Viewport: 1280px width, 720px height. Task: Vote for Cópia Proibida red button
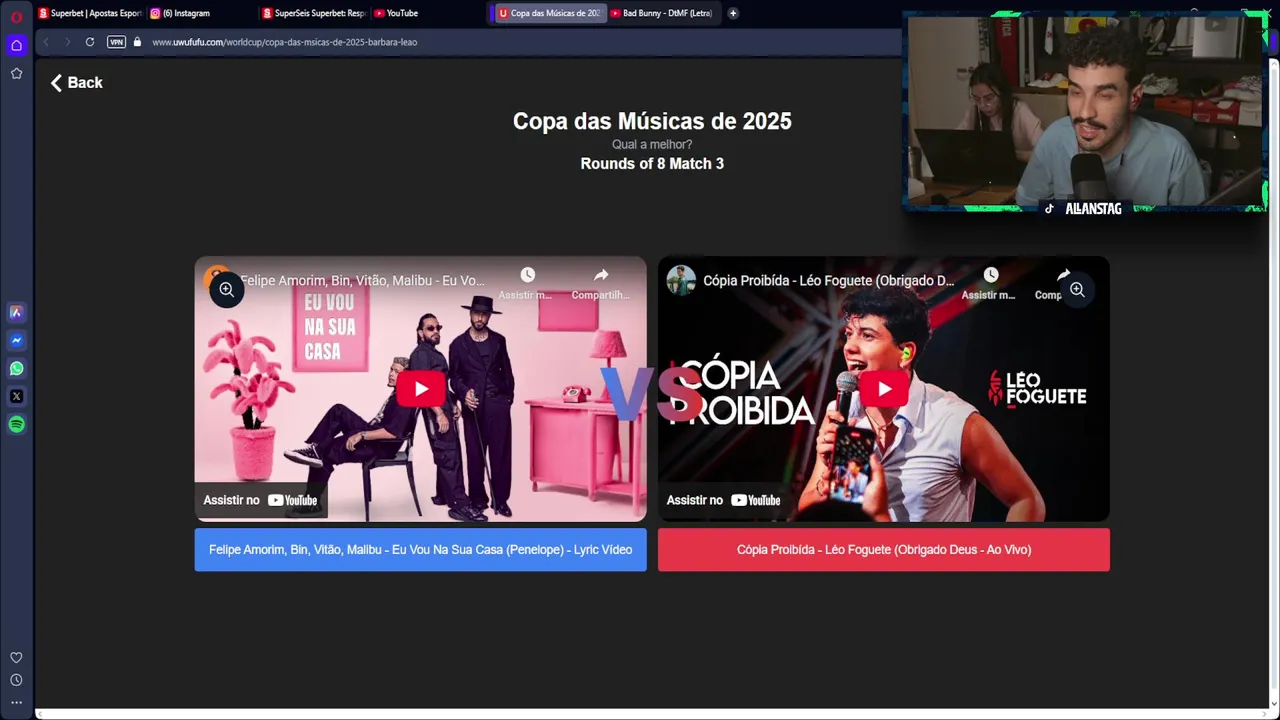coord(884,550)
